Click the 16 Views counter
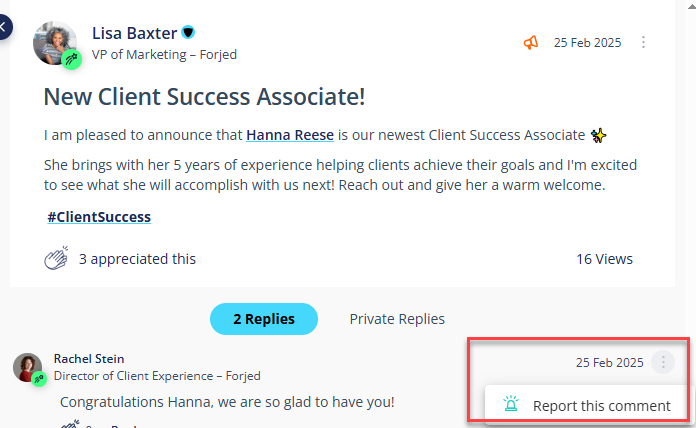This screenshot has width=696, height=428. [x=604, y=259]
